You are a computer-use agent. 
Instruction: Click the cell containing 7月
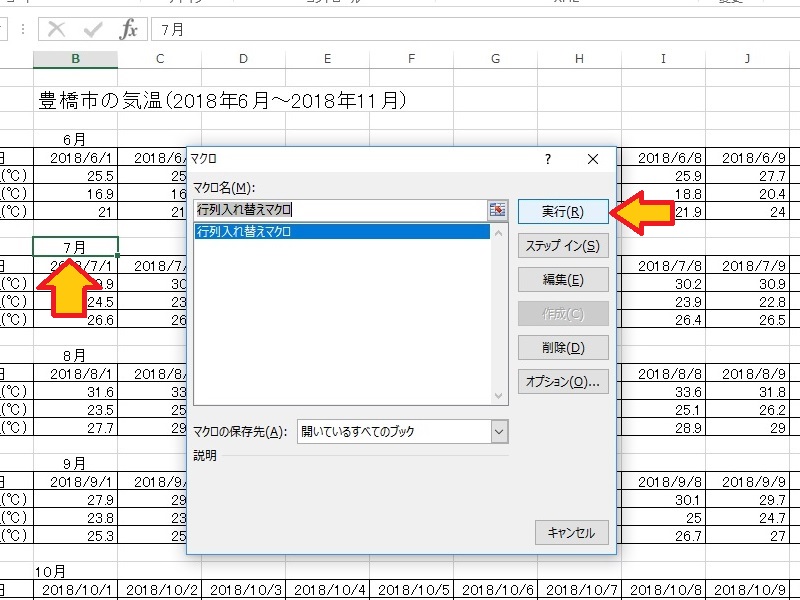pos(75,246)
